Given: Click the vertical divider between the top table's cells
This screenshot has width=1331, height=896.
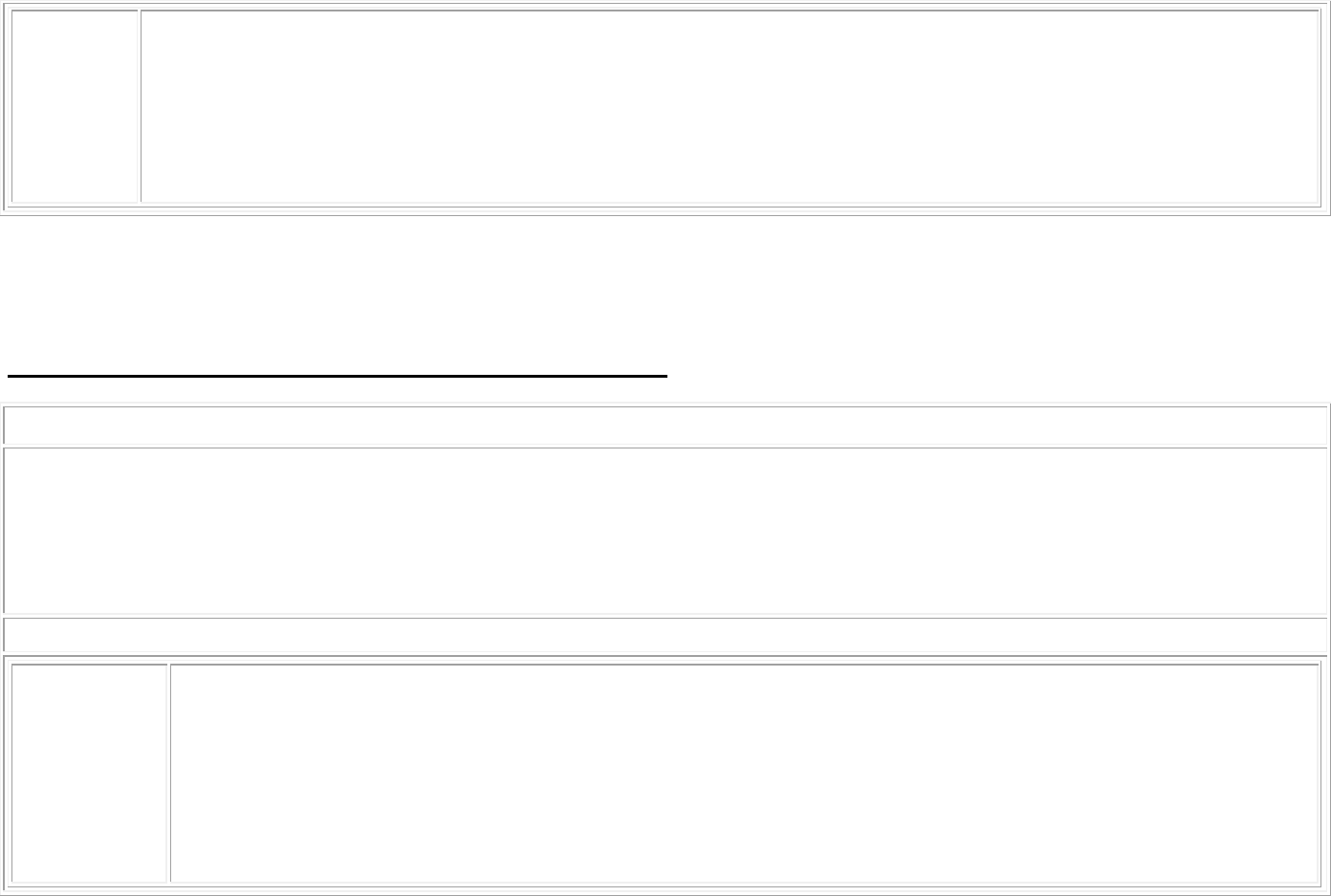Looking at the screenshot, I should pos(140,106).
